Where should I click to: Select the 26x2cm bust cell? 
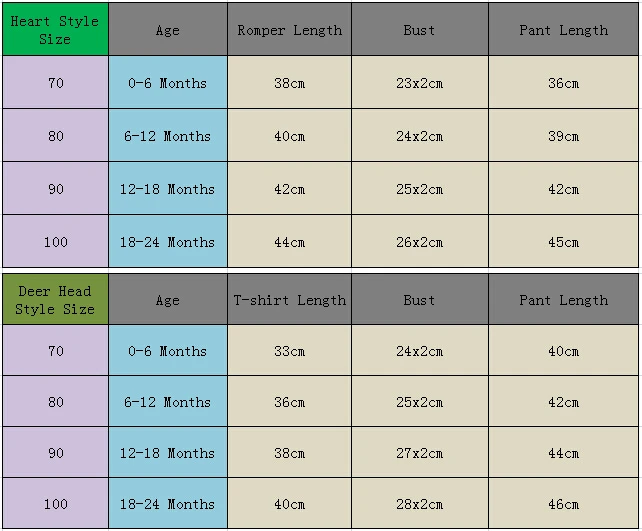[x=420, y=241]
